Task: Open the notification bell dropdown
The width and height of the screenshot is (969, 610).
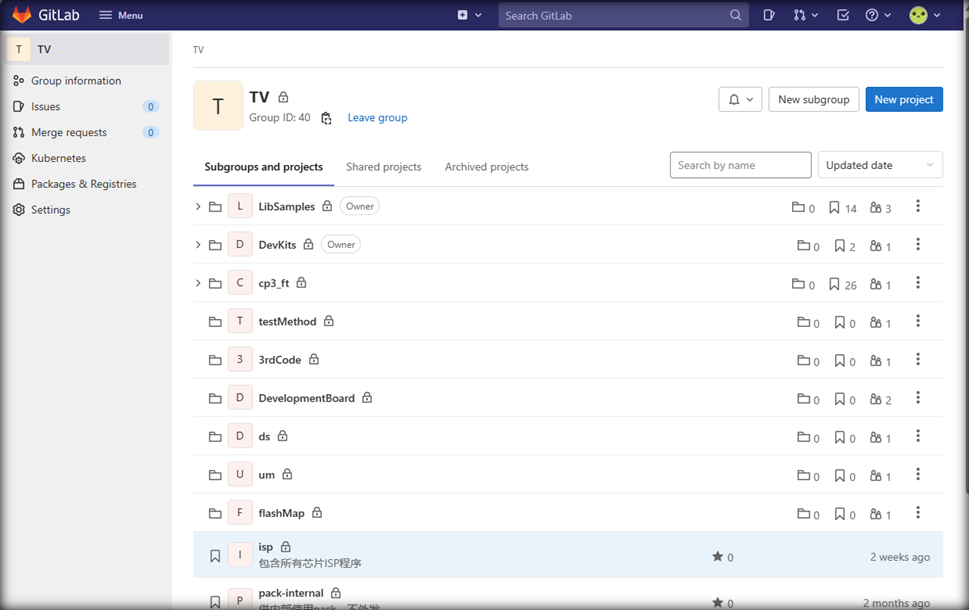Action: 740,99
